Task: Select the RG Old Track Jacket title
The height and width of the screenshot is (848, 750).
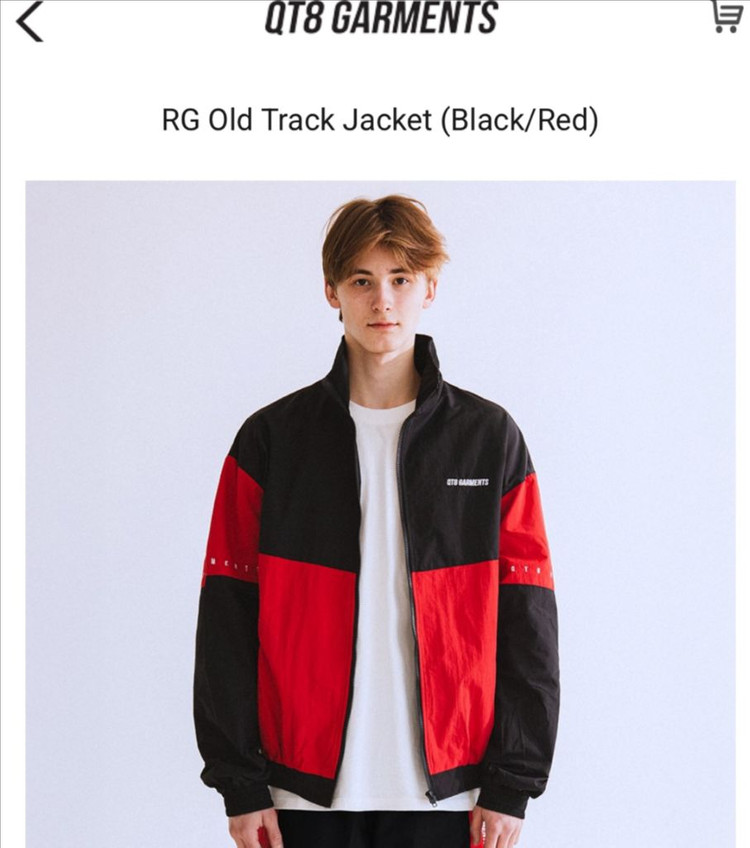Action: tap(380, 120)
